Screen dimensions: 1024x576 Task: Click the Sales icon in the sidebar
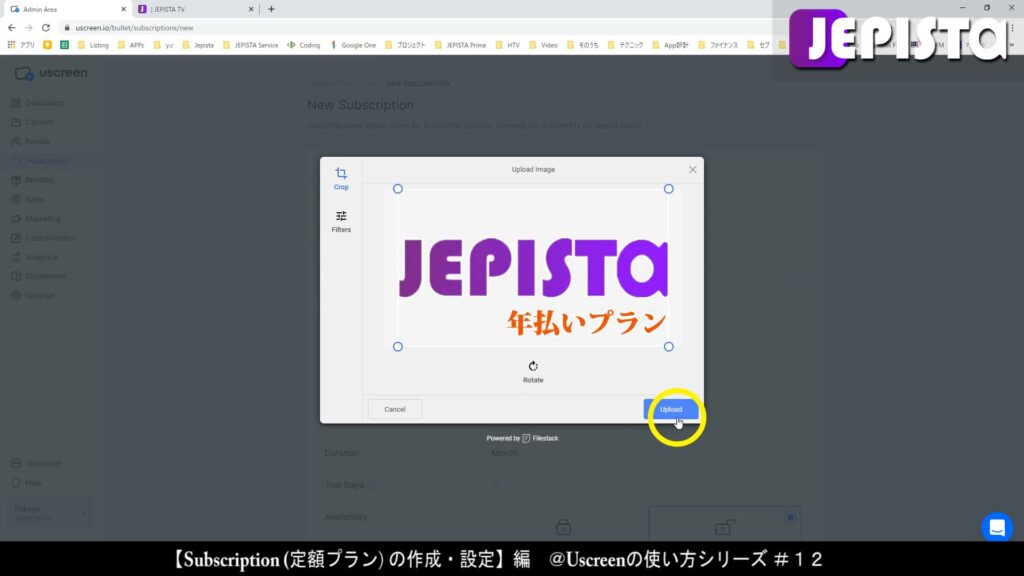point(16,199)
